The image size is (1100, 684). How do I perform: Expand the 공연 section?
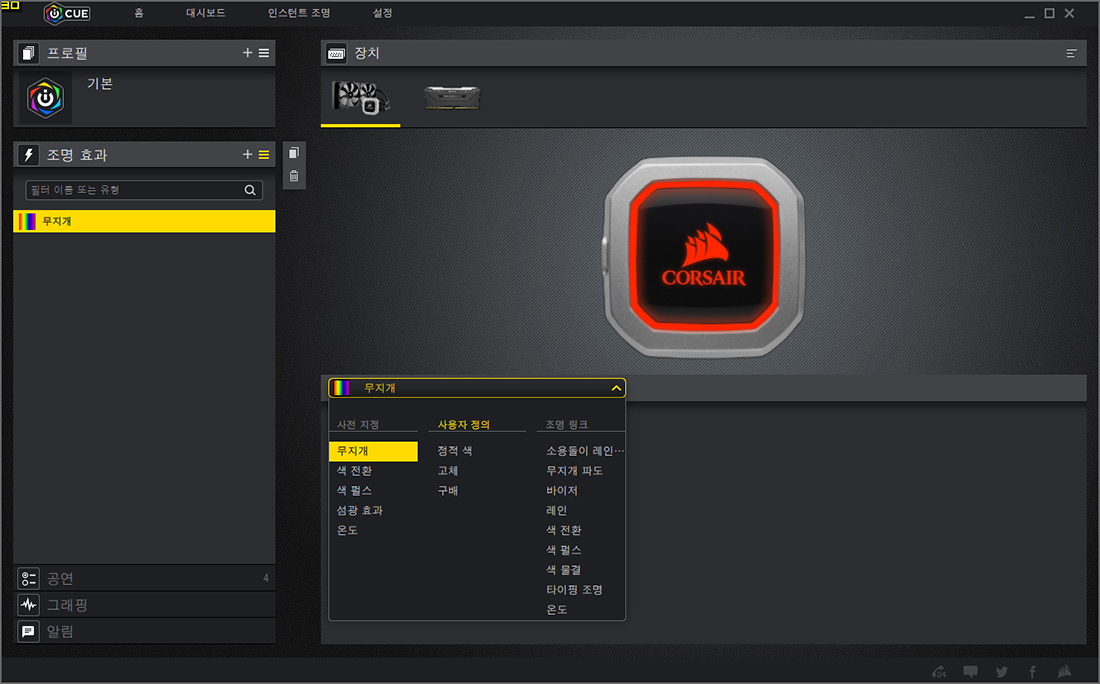[x=144, y=578]
